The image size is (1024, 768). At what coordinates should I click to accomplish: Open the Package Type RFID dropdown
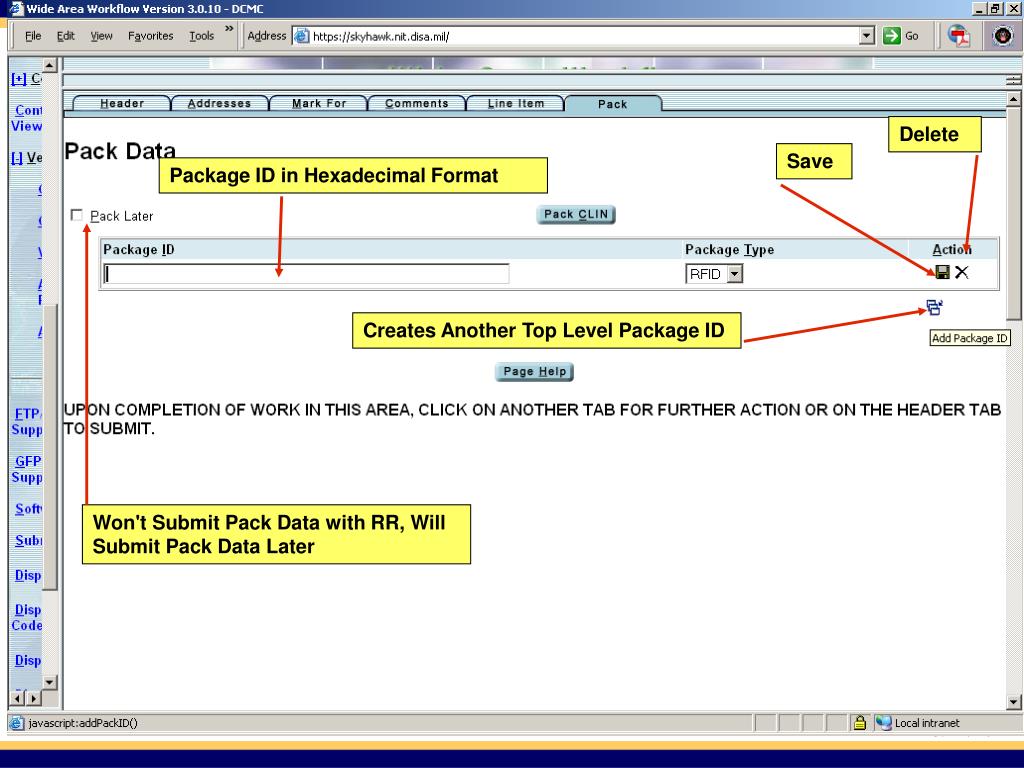[x=735, y=274]
